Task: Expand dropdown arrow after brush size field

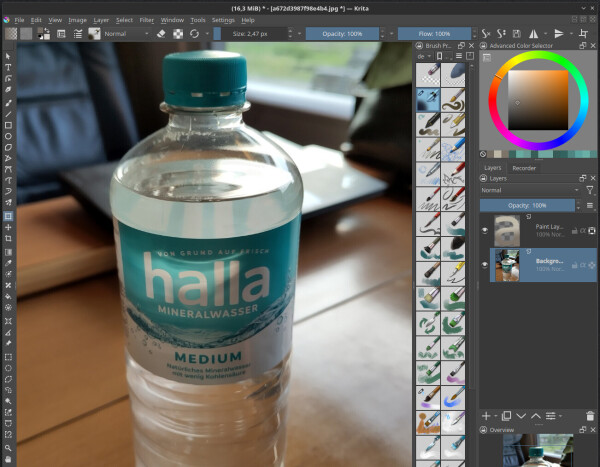Action: [x=299, y=34]
